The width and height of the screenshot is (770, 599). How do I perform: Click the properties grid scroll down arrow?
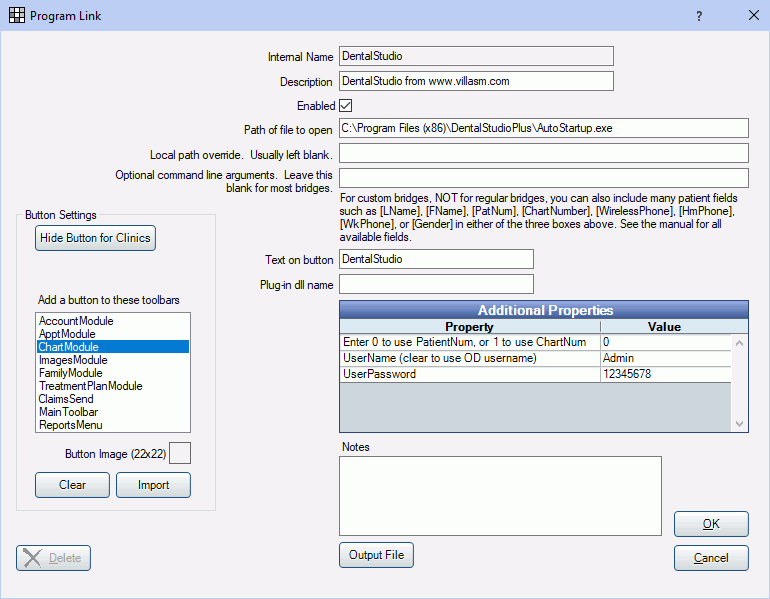[740, 424]
